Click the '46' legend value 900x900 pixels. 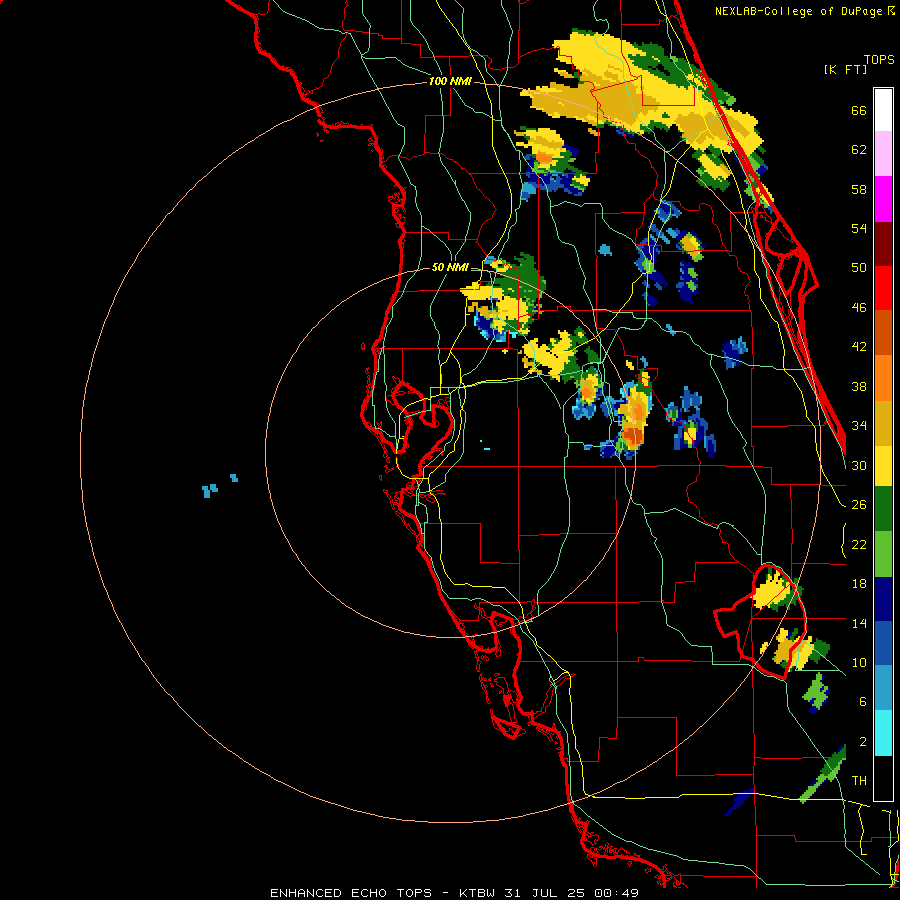coord(859,307)
